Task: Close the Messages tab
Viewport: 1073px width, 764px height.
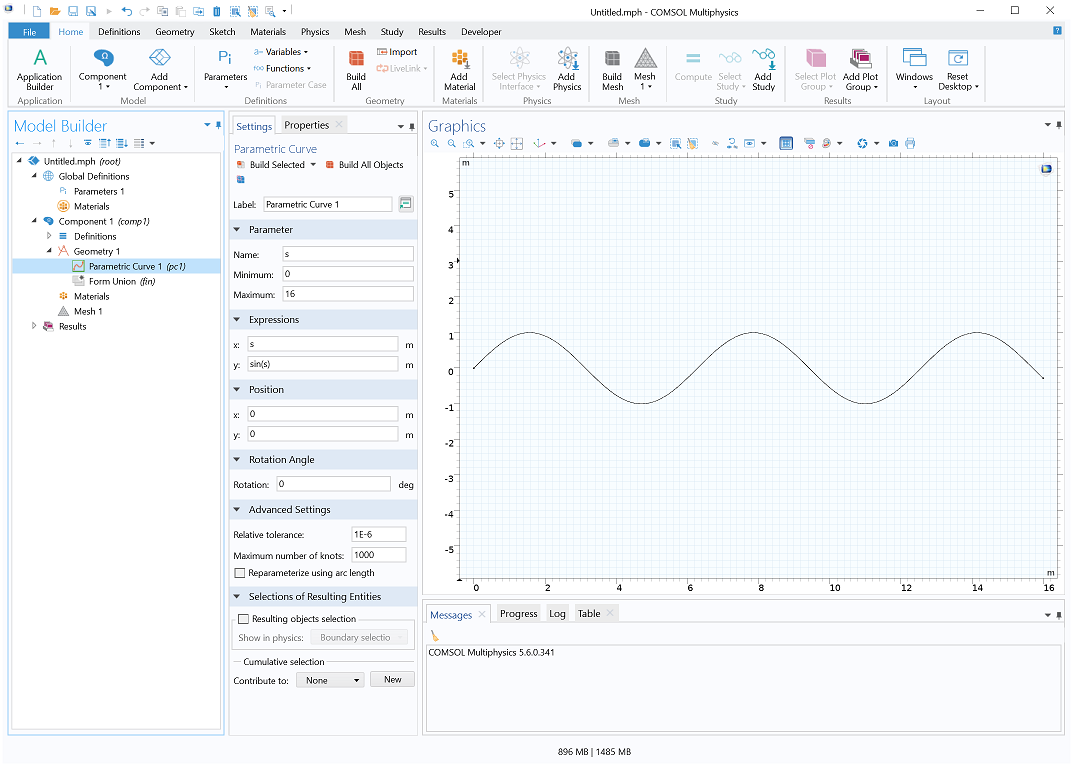Action: tap(482, 614)
